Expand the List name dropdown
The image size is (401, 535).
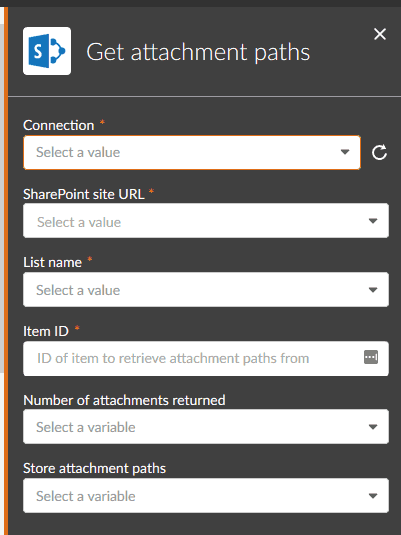(x=206, y=290)
